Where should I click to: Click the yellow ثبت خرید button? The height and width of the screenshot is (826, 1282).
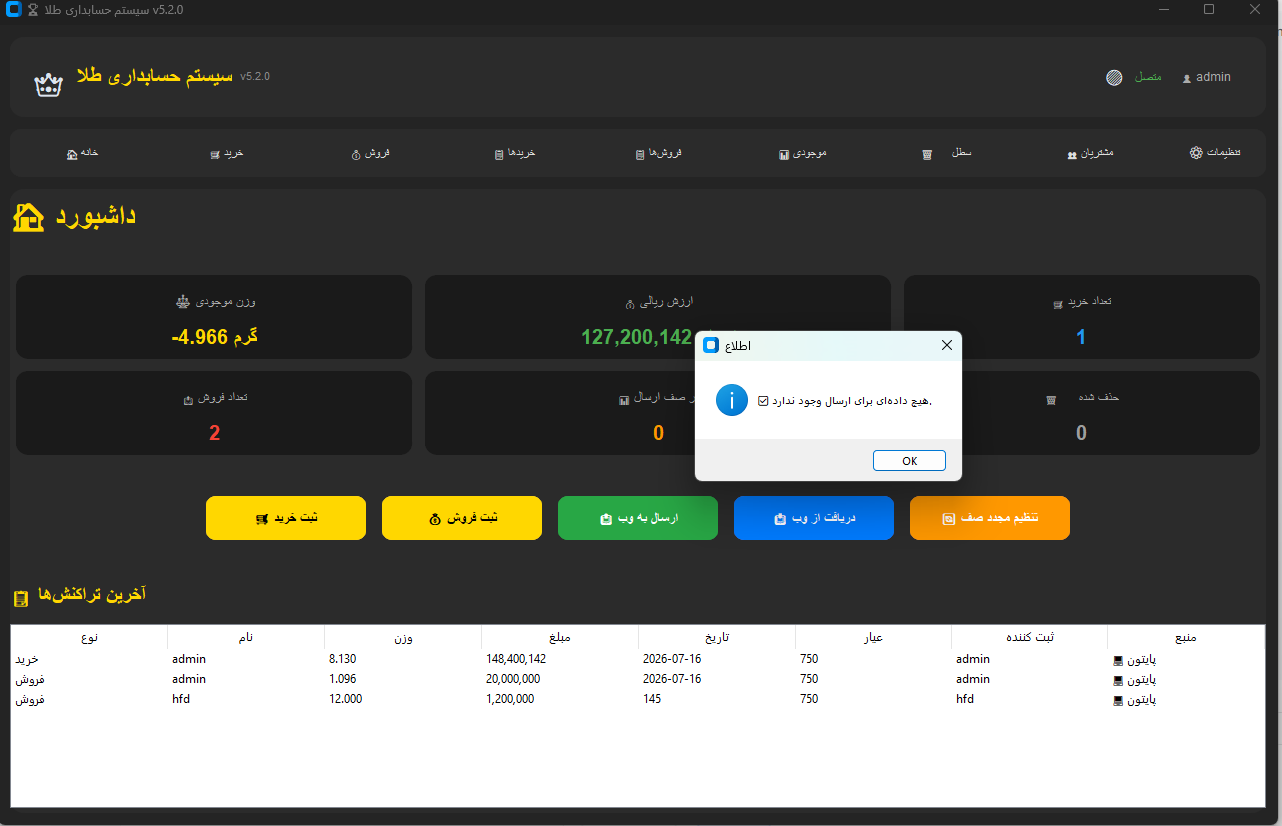286,518
